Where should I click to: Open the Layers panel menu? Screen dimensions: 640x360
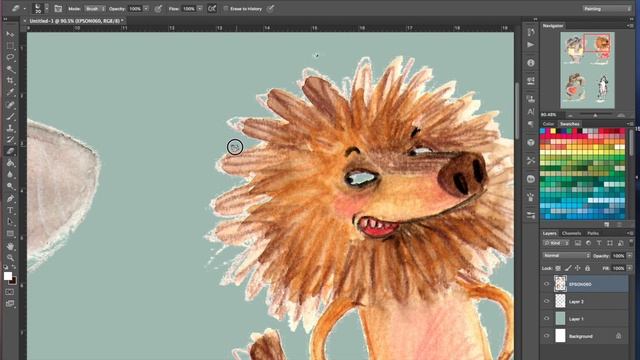point(629,233)
